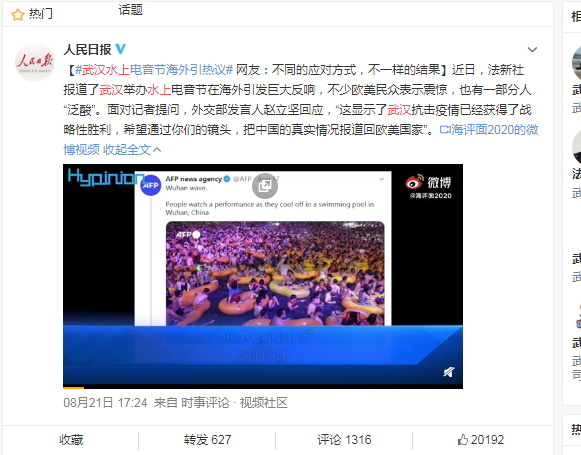Click the blue verified V badge
Viewport: 581px width, 455px height.
[120, 49]
